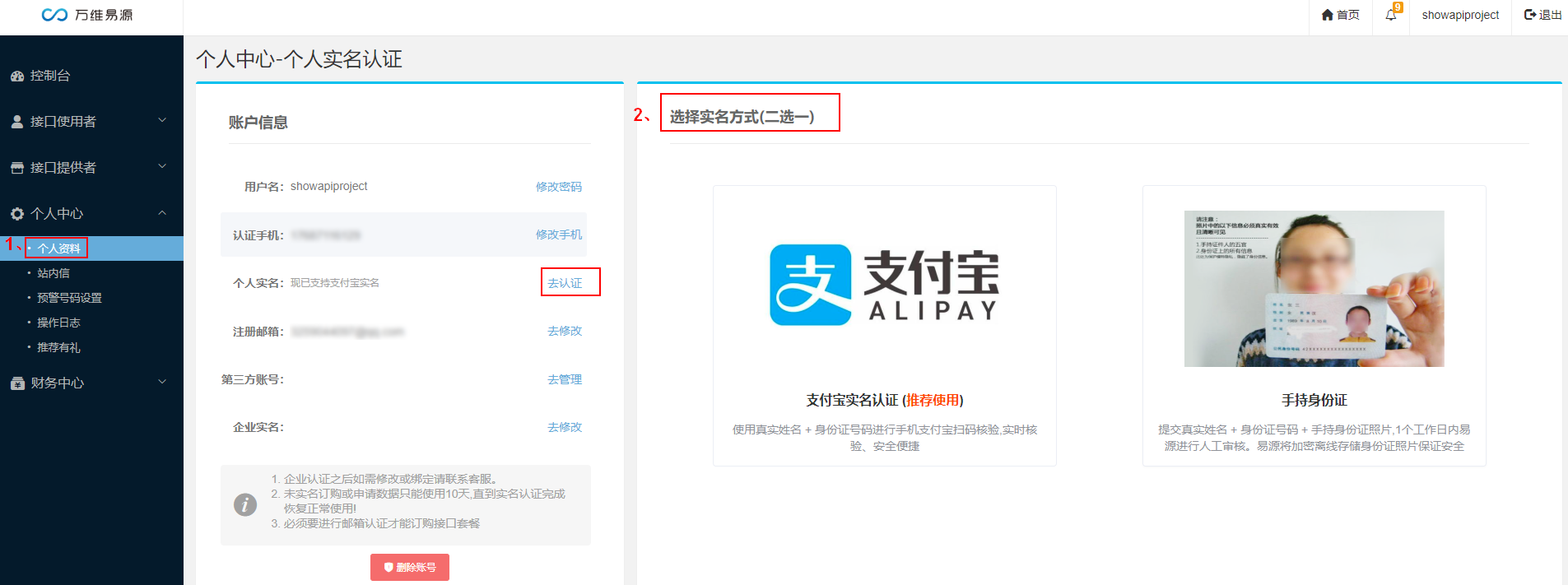Click the 万维易源 logo icon

point(54,15)
